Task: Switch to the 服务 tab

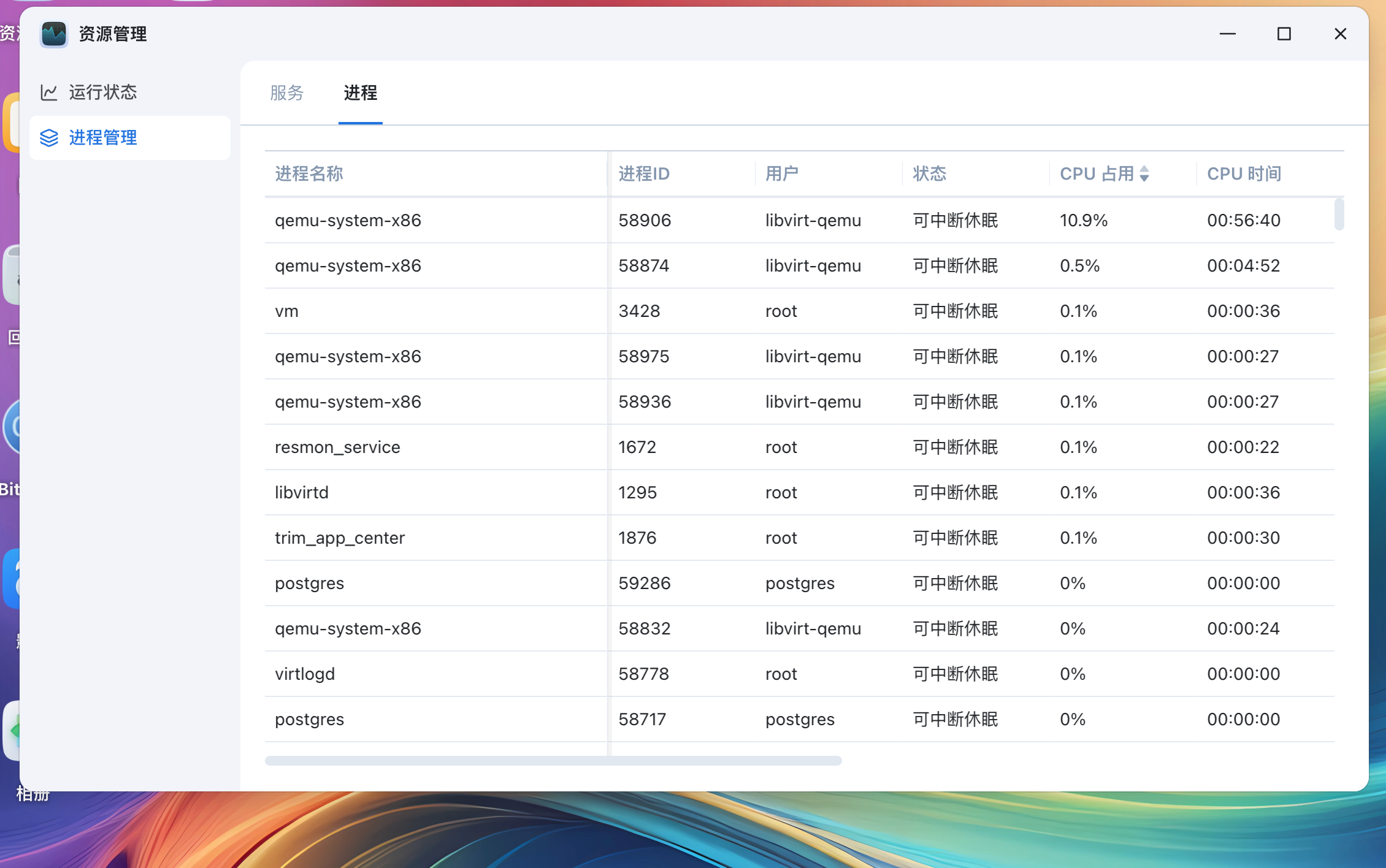Action: tap(287, 93)
